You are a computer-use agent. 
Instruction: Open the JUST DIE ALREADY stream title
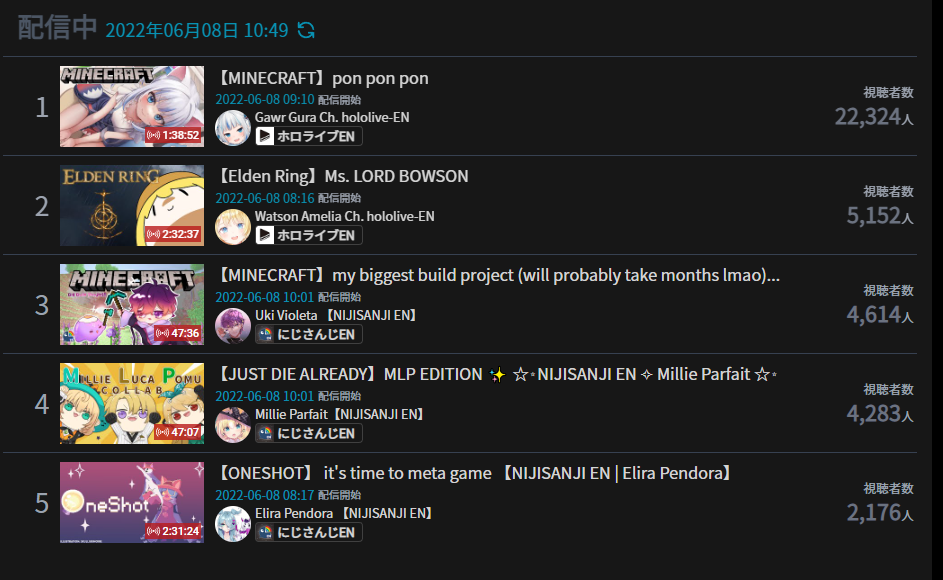[x=496, y=374]
